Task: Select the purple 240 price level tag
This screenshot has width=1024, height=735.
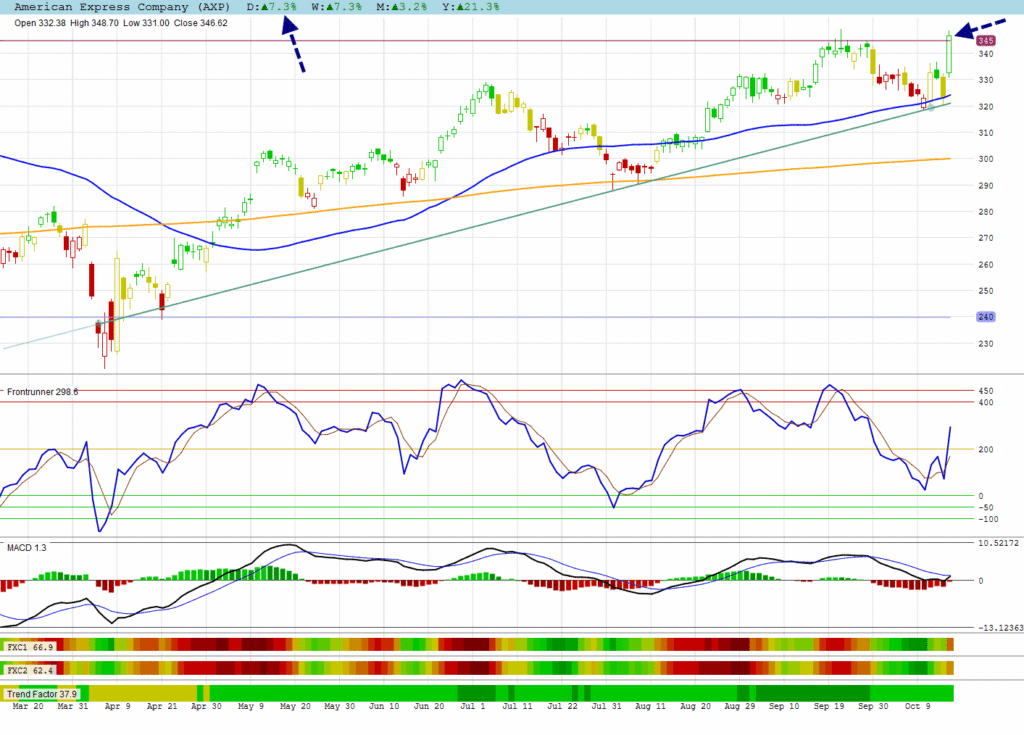Action: 986,317
